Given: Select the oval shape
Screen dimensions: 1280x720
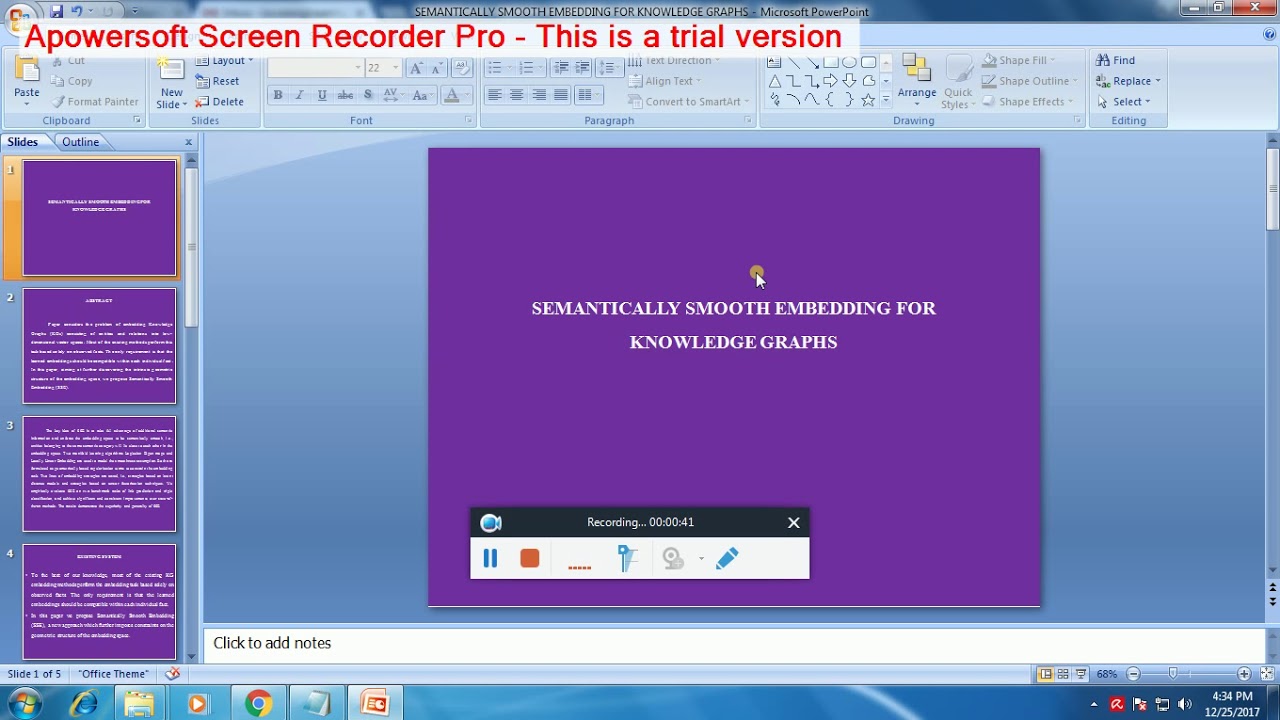Looking at the screenshot, I should (x=849, y=62).
